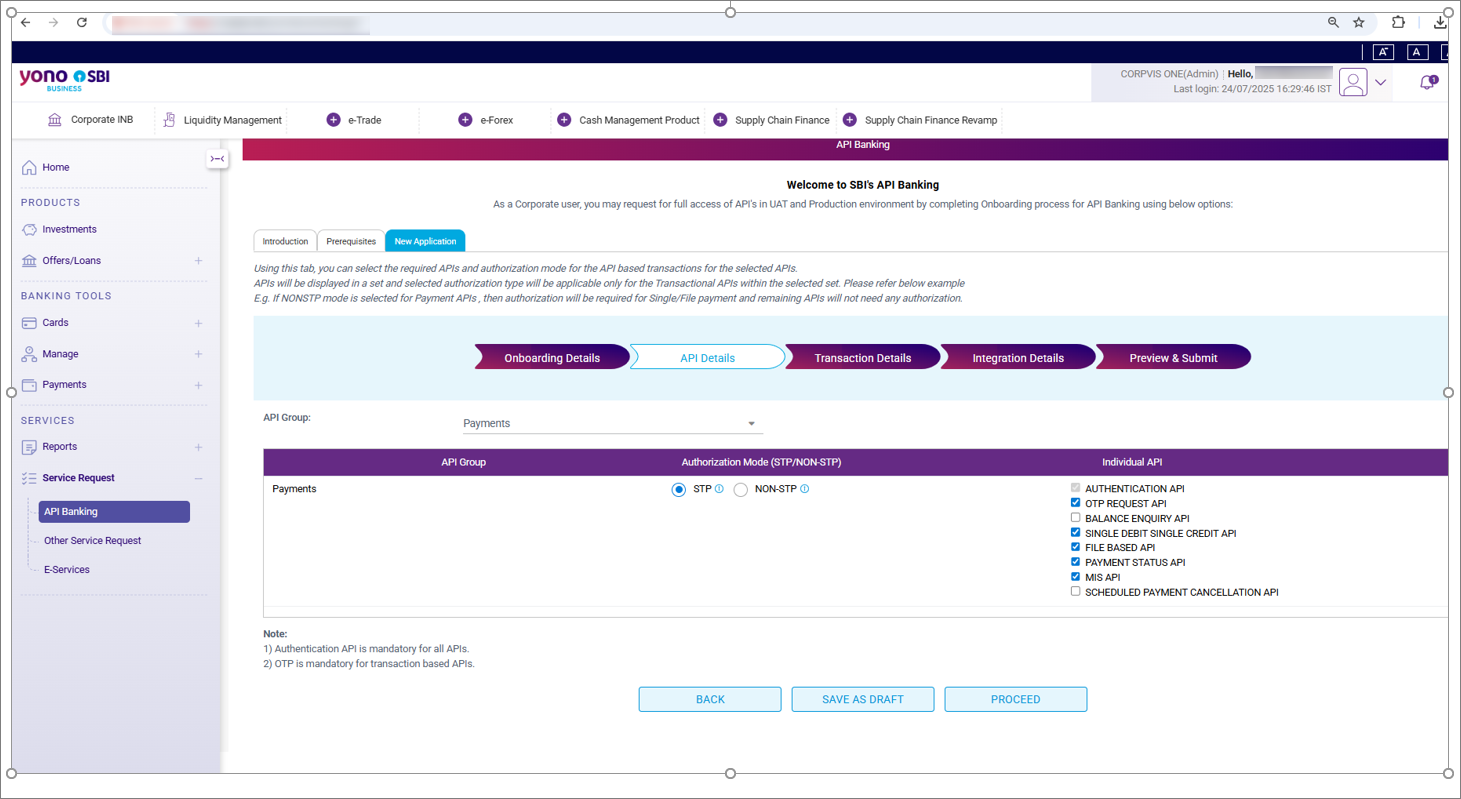Expand the user profile chevron menu
Viewport: 1461px width, 799px height.
(x=1381, y=83)
